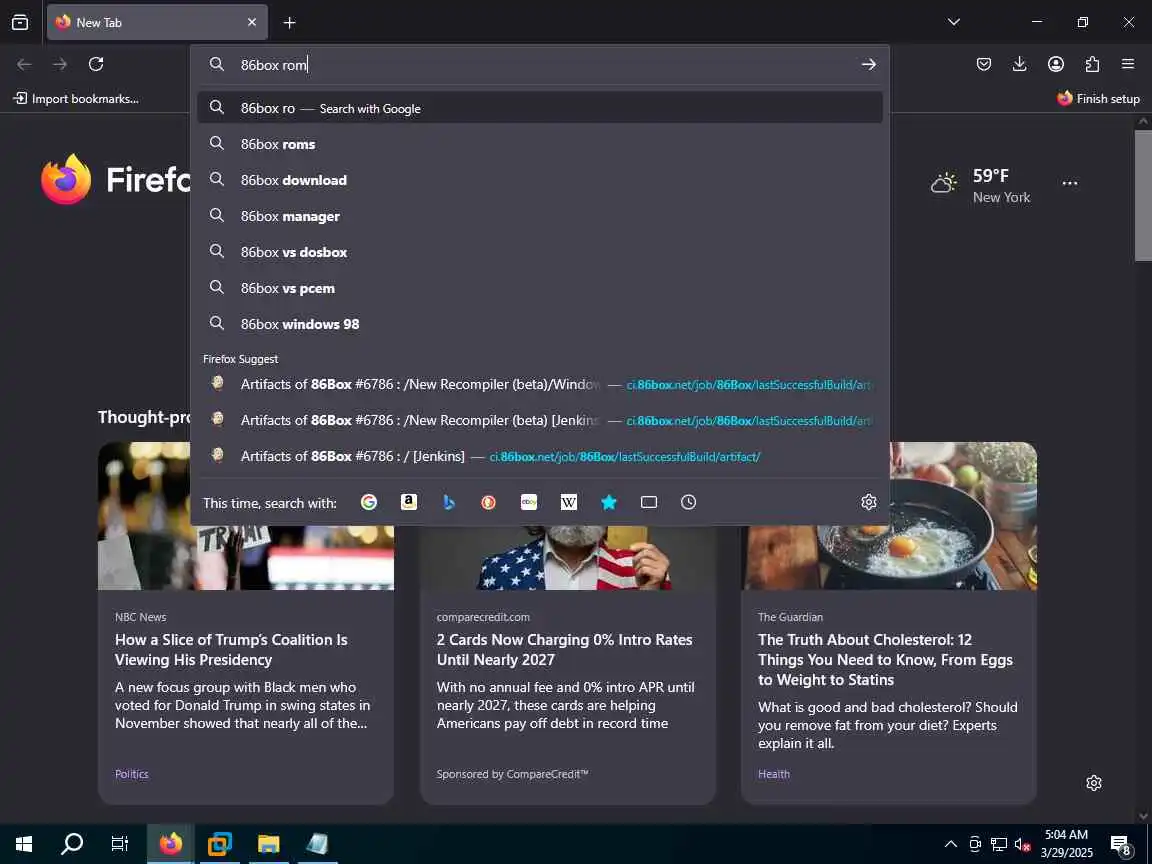The image size is (1152, 864).
Task: Click the 59°F New York weather widget
Action: pos(981,185)
